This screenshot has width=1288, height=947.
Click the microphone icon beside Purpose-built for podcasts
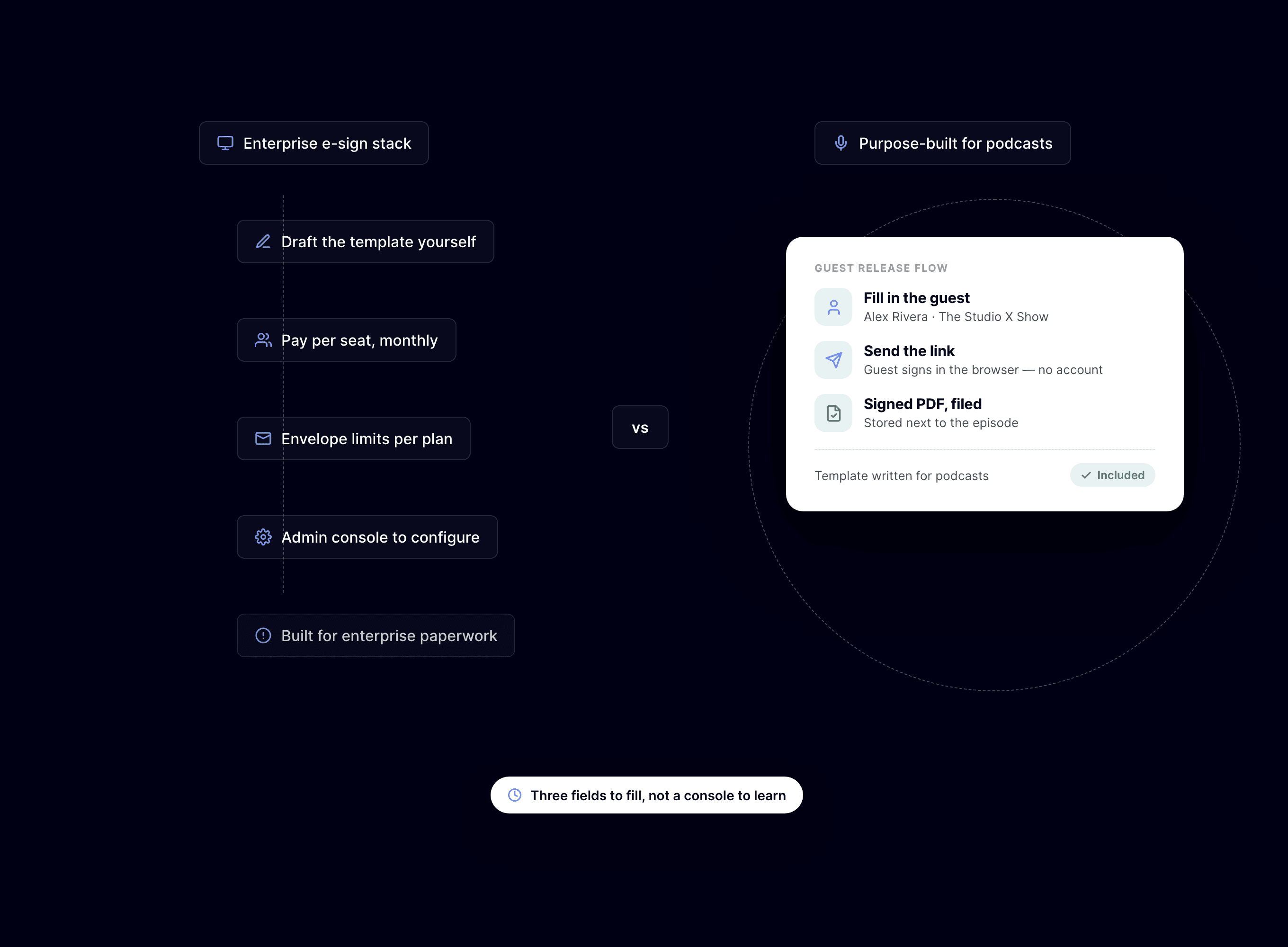tap(841, 143)
